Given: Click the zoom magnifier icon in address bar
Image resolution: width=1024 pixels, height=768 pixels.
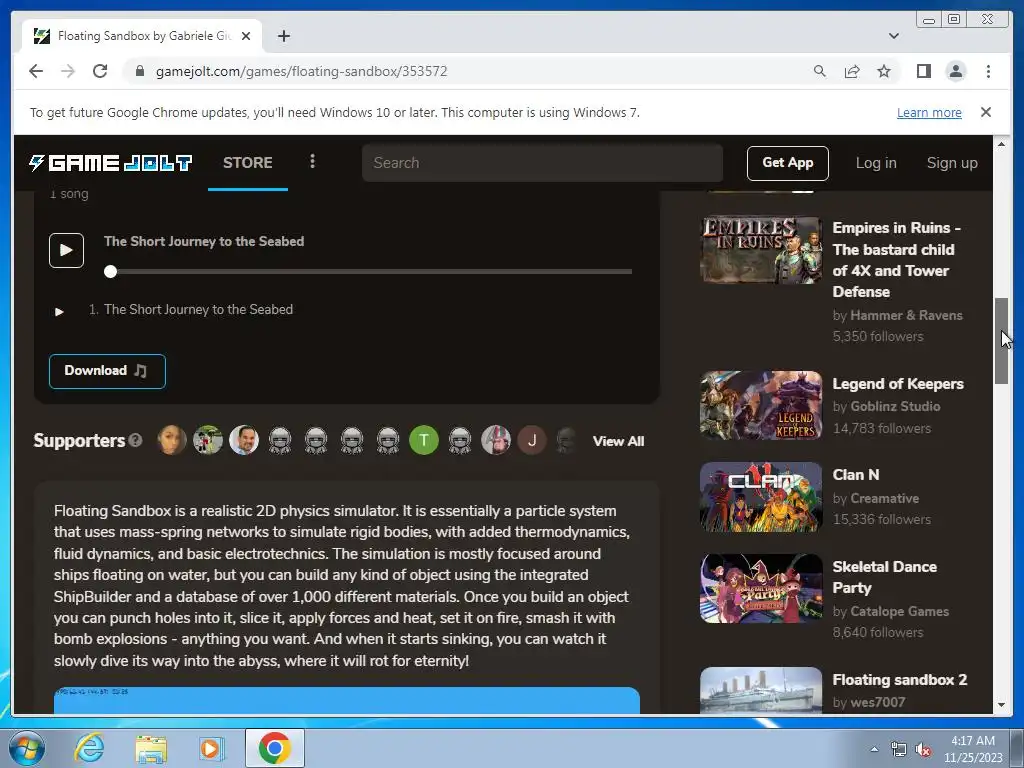Looking at the screenshot, I should point(820,71).
